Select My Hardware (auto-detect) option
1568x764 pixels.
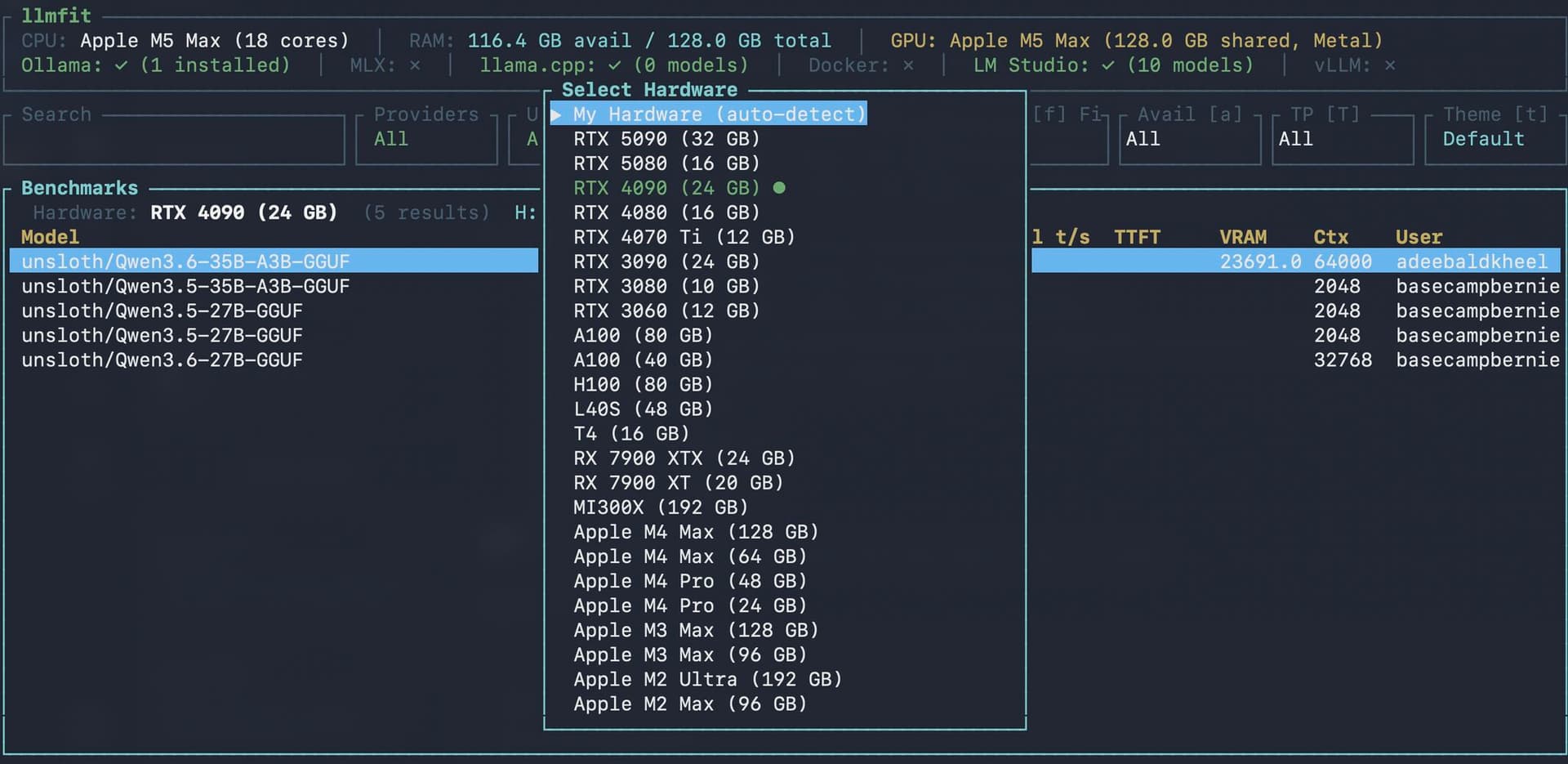coord(708,114)
